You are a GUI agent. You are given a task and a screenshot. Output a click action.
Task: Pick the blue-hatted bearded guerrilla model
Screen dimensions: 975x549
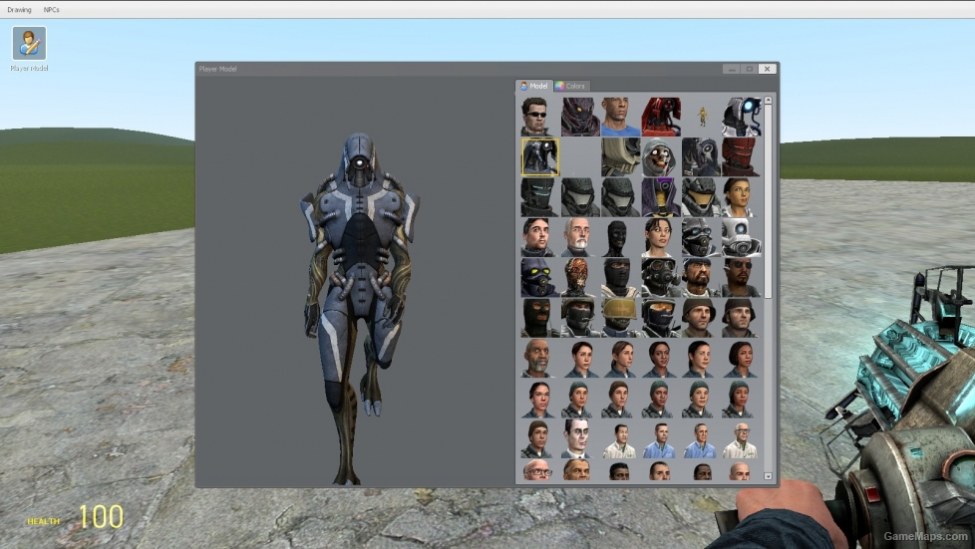click(x=701, y=277)
